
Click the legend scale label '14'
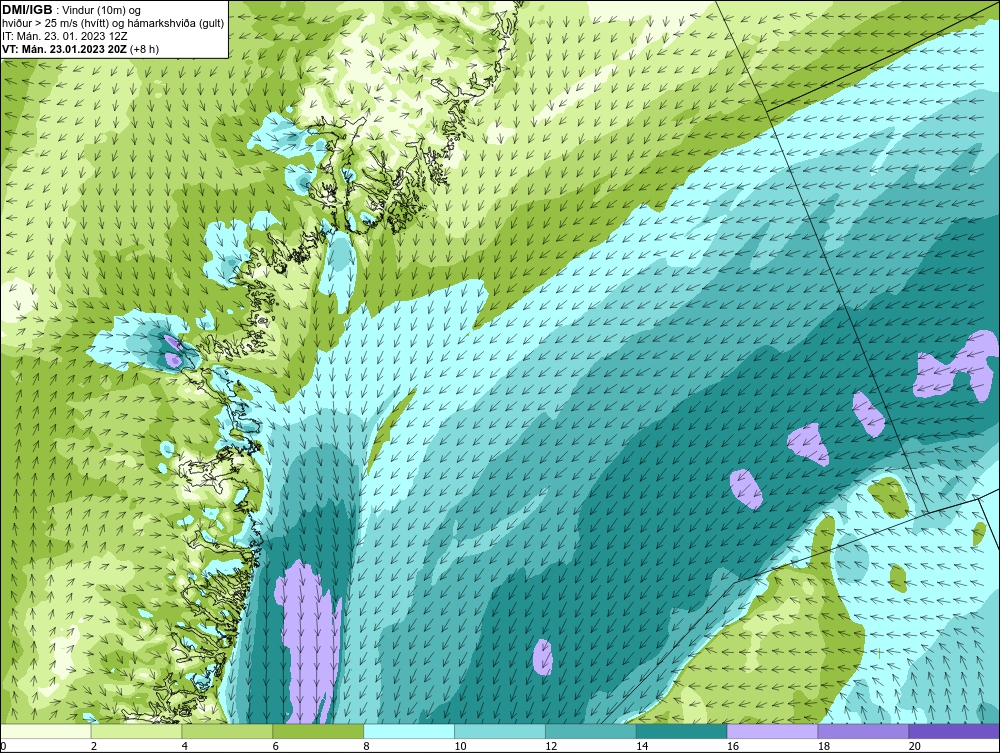[x=642, y=746]
